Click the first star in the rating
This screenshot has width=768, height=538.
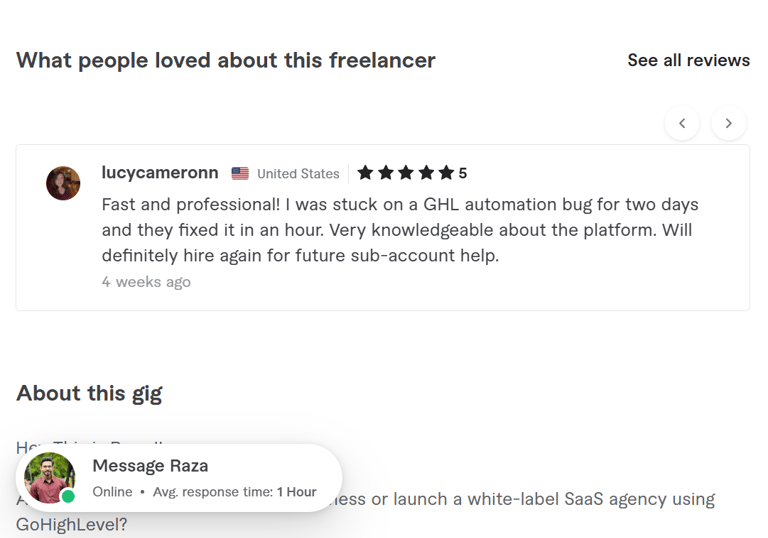365,173
